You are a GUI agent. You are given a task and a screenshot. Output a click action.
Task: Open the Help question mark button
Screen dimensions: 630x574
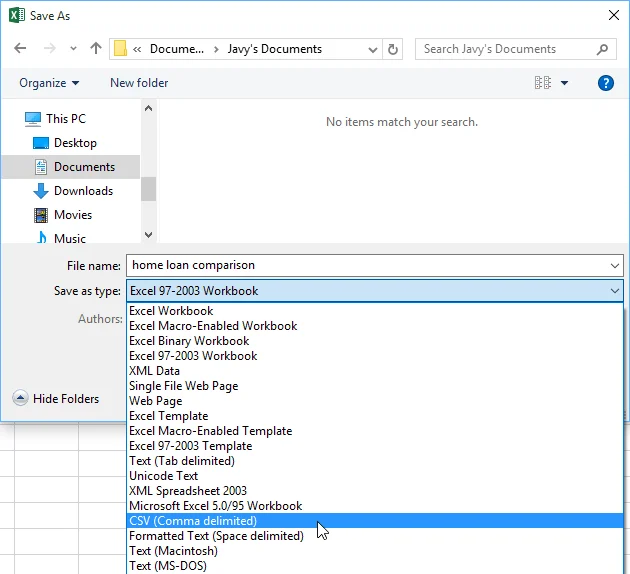click(x=605, y=83)
